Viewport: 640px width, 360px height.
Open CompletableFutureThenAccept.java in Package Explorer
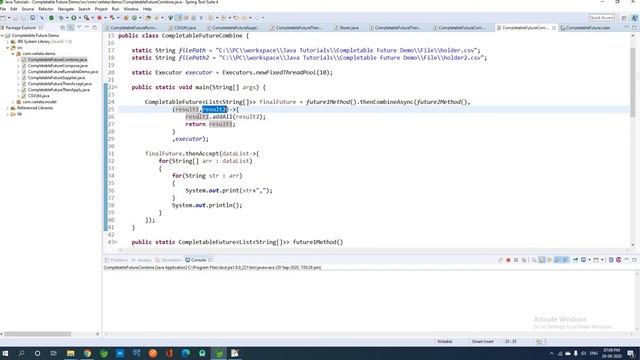(60, 84)
